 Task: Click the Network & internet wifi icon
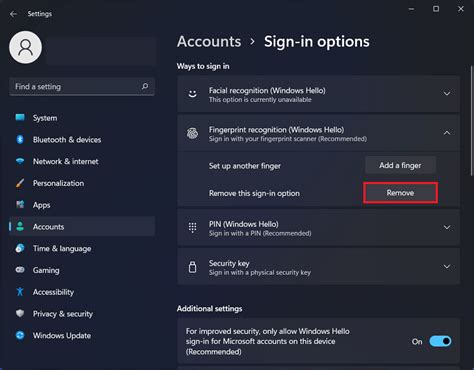point(20,161)
